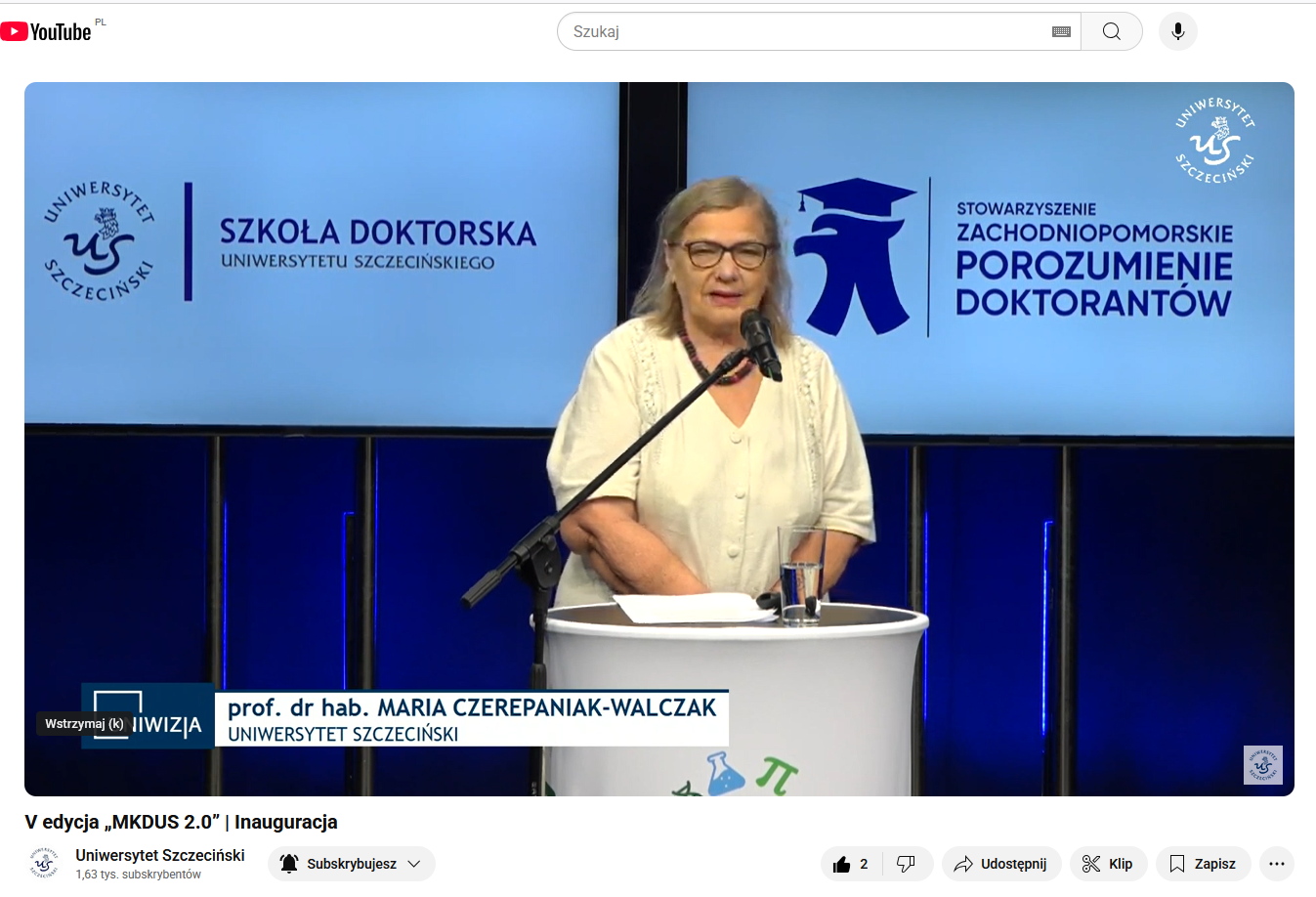Image resolution: width=1316 pixels, height=897 pixels.
Task: Create a clip with Klip button
Action: 1107,864
